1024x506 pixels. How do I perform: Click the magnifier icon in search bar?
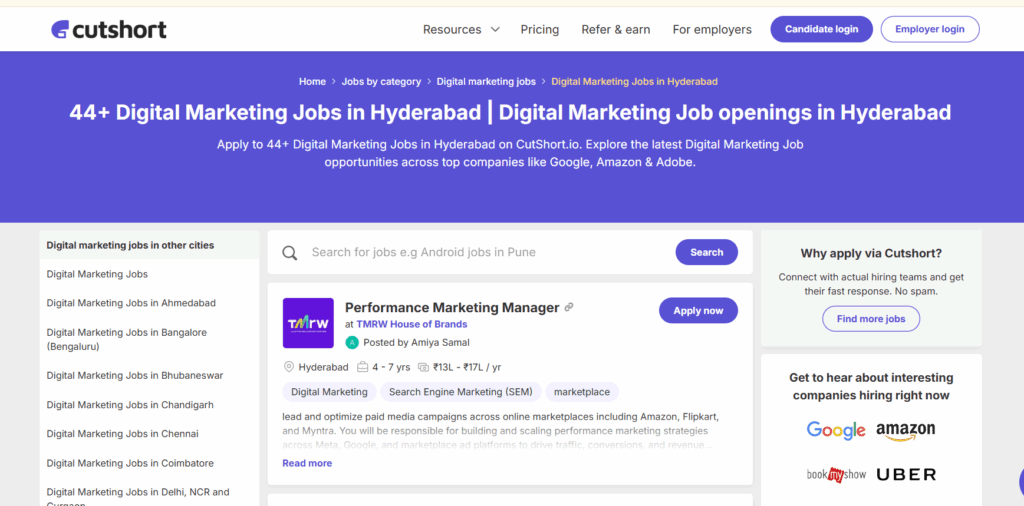pyautogui.click(x=289, y=253)
